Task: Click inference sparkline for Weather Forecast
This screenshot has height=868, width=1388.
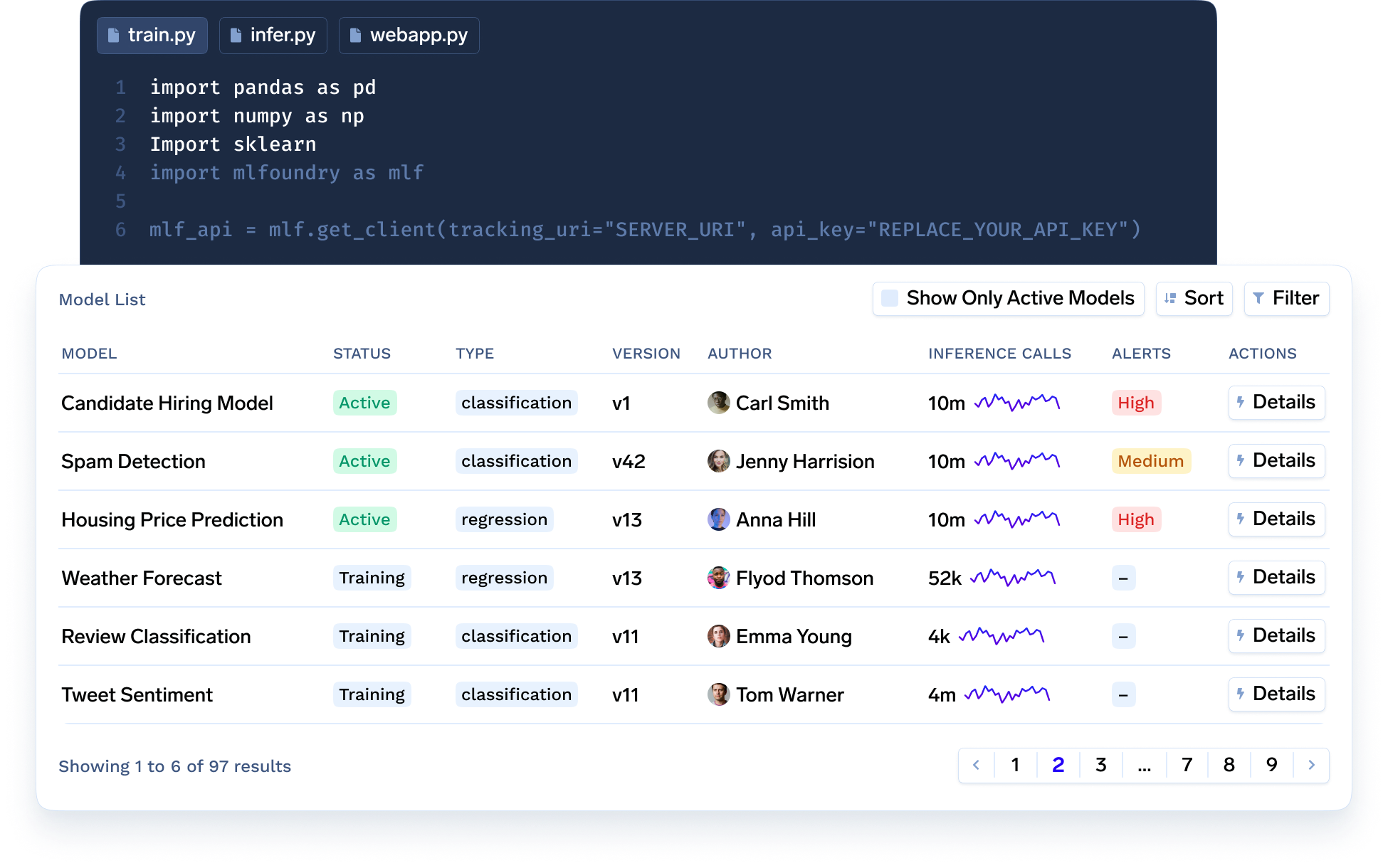Action: click(x=1013, y=577)
